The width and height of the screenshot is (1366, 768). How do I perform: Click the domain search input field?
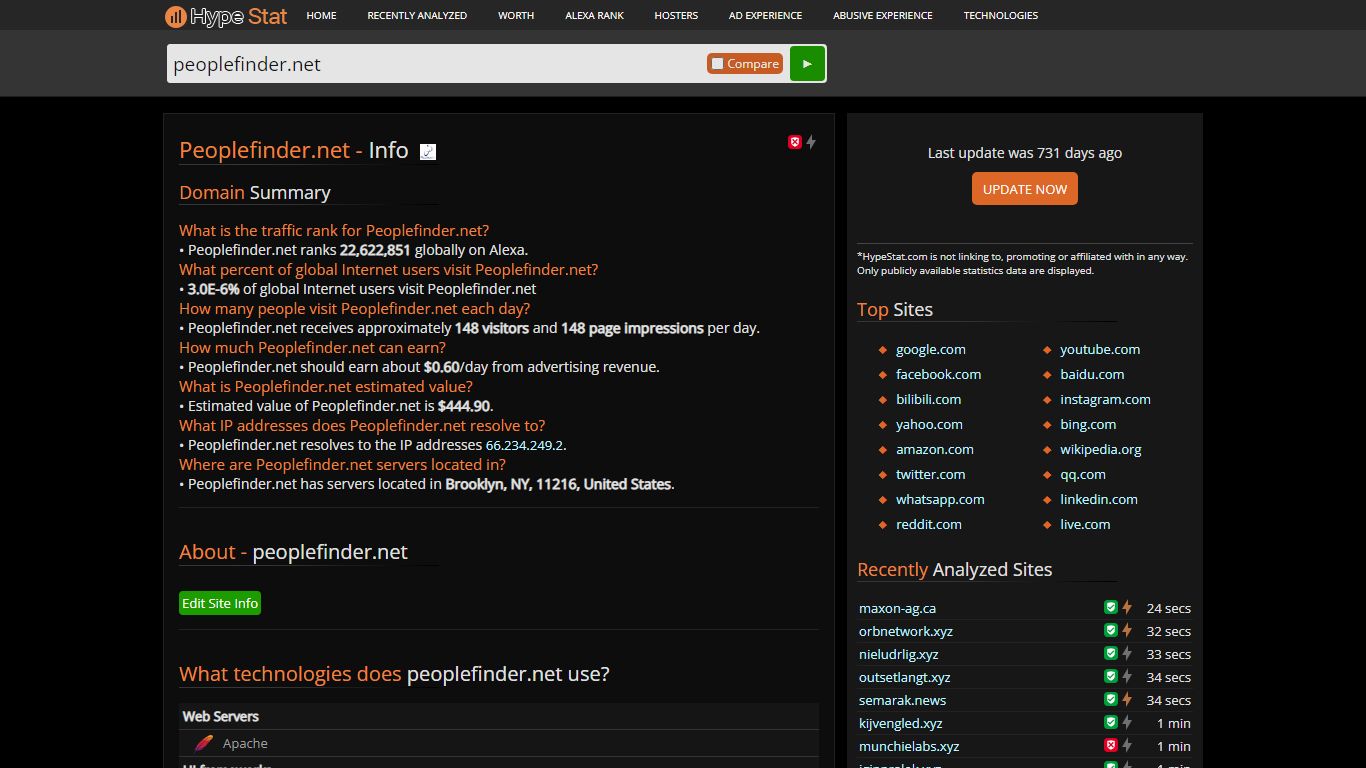pyautogui.click(x=436, y=64)
